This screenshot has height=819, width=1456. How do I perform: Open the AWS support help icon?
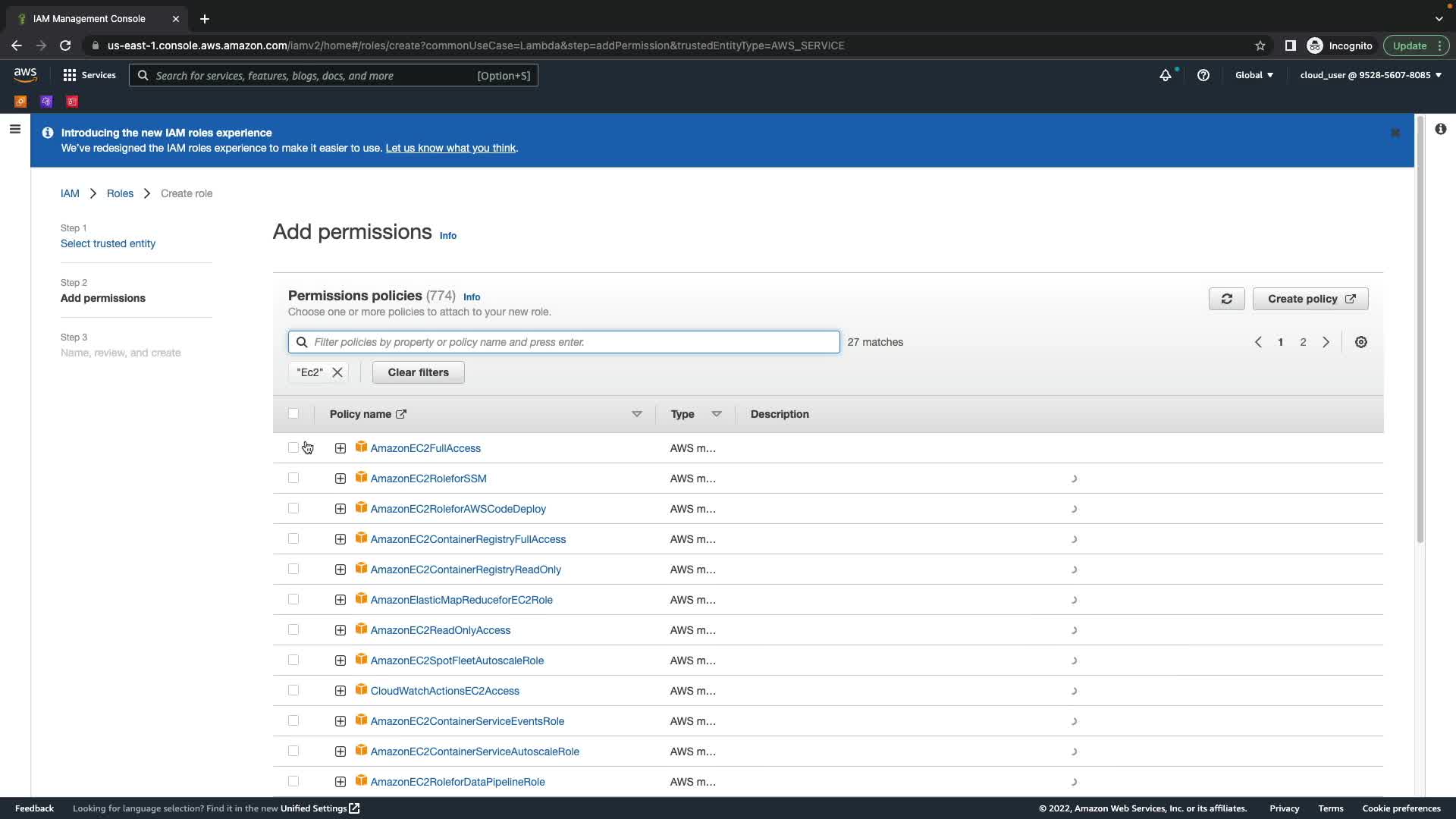(x=1203, y=75)
